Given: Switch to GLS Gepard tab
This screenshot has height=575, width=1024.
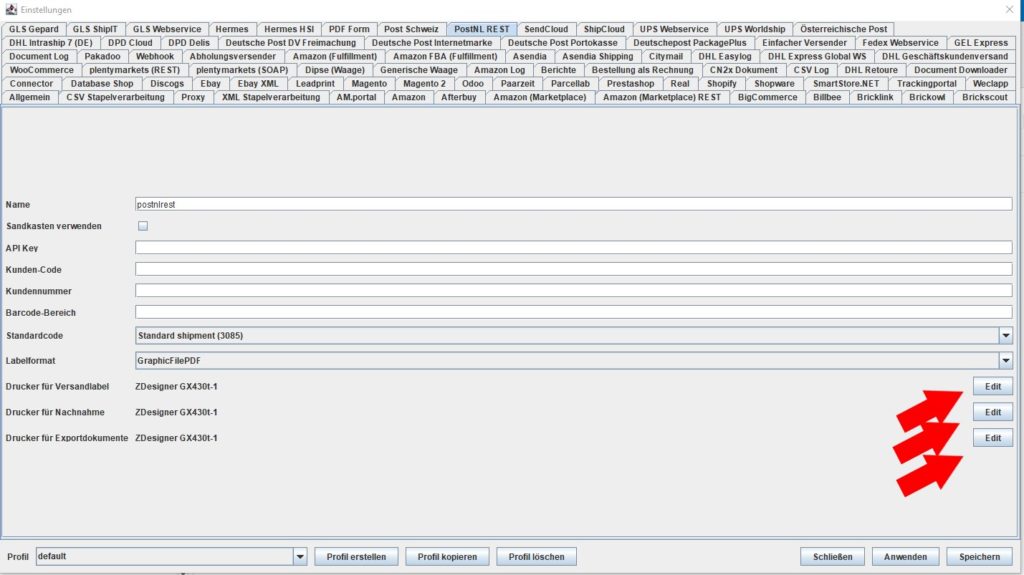Looking at the screenshot, I should pyautogui.click(x=33, y=29).
